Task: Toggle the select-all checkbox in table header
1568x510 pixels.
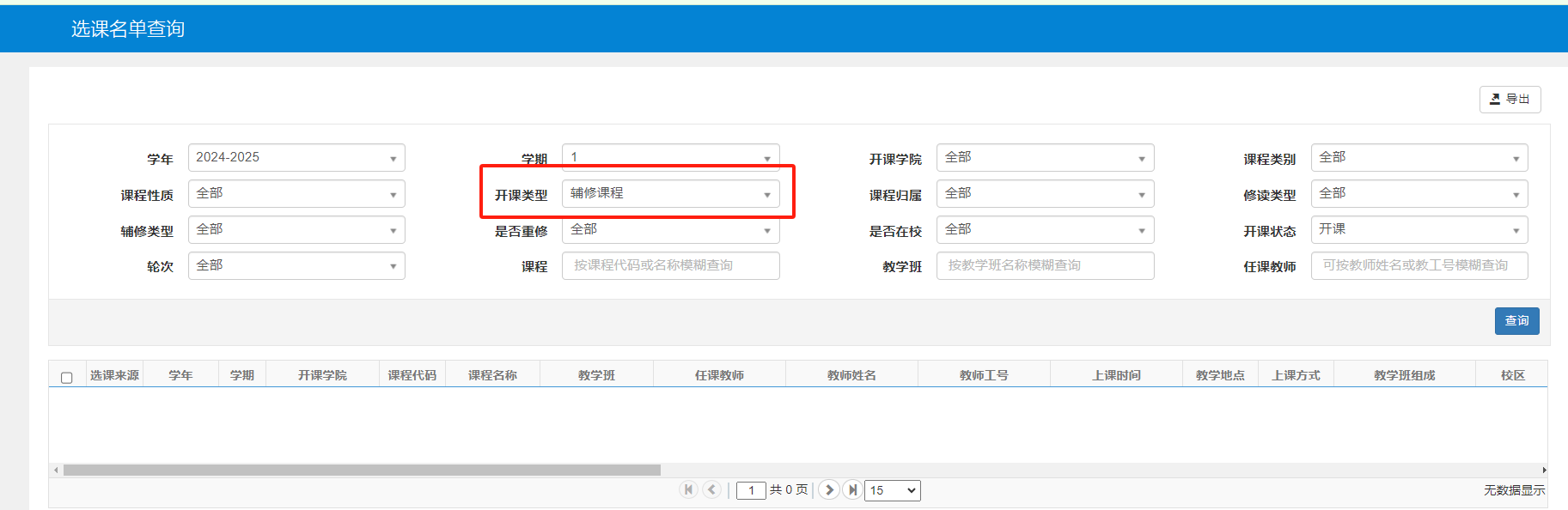Action: [67, 378]
